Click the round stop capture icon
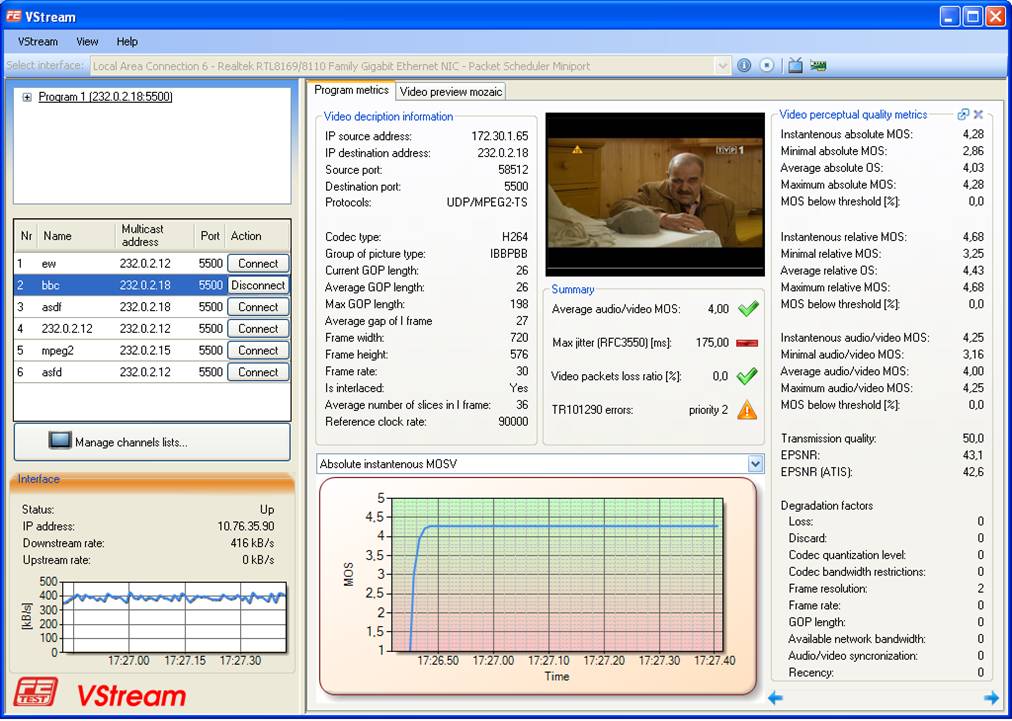The image size is (1012, 721). 767,66
